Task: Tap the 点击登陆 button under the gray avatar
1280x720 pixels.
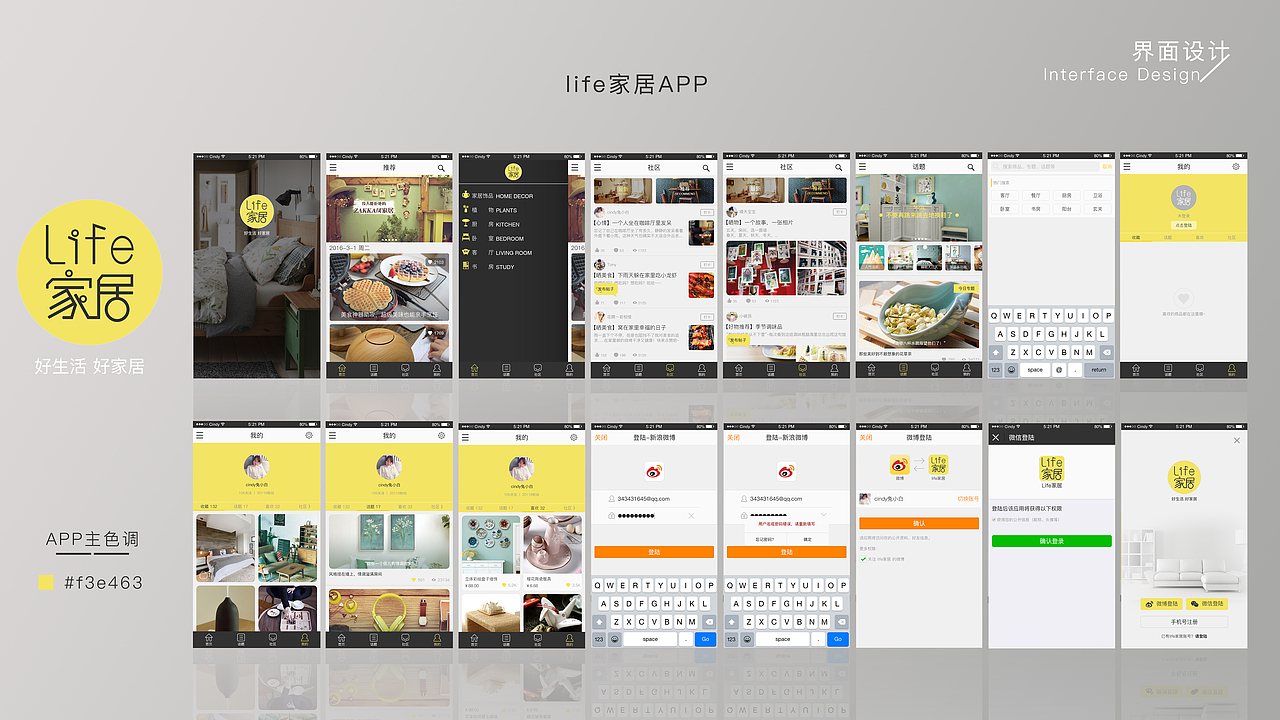Action: click(x=1184, y=226)
